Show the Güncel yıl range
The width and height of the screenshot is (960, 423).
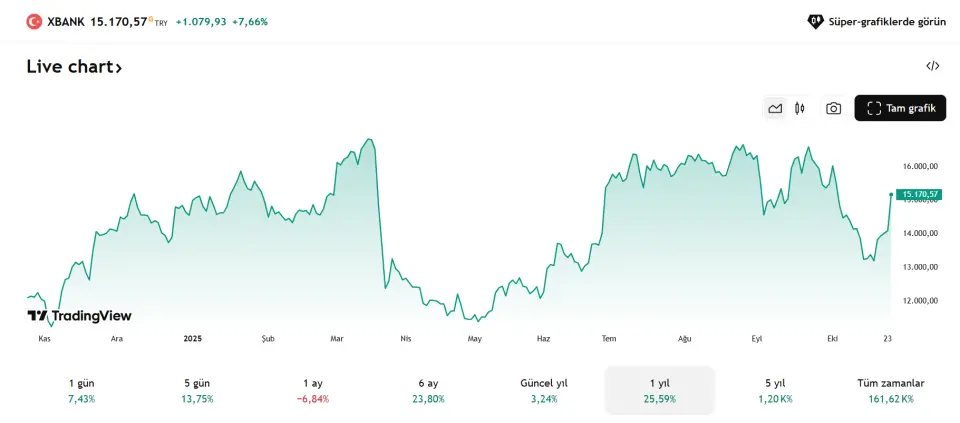[x=544, y=390]
